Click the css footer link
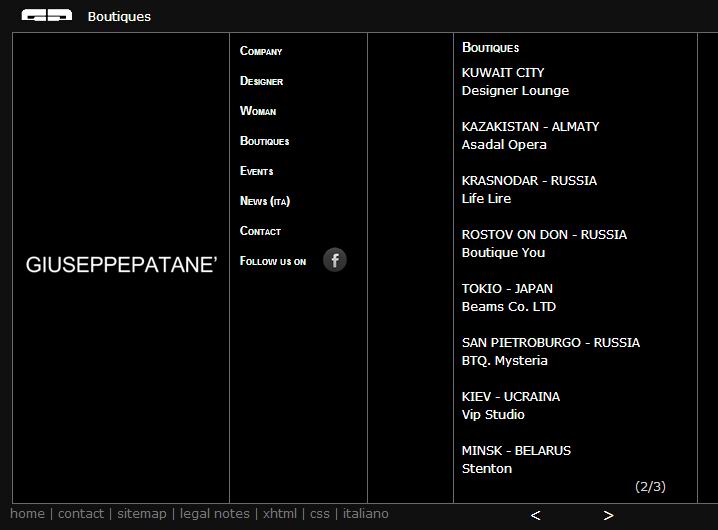This screenshot has height=530, width=718. 320,514
